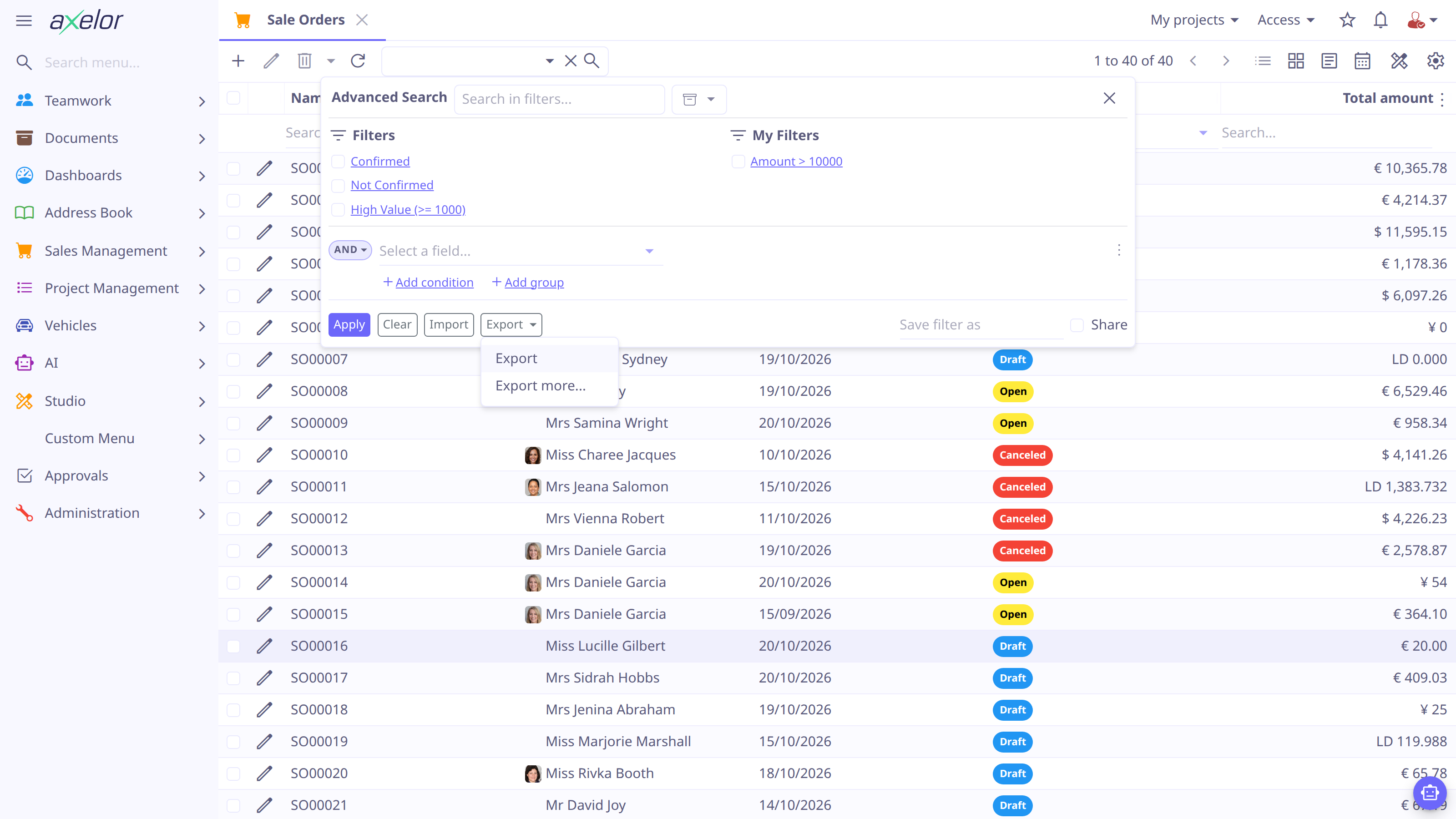Close the Sale Orders tab
This screenshot has height=819, width=1456.
362,20
